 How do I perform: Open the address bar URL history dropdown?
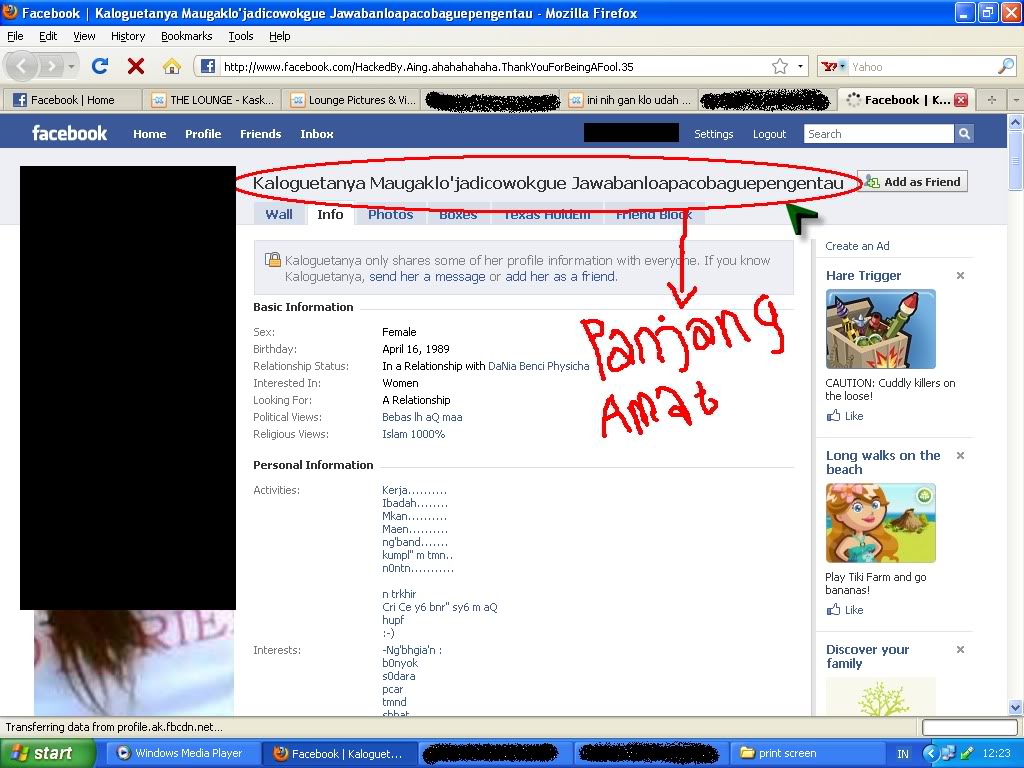pos(800,66)
